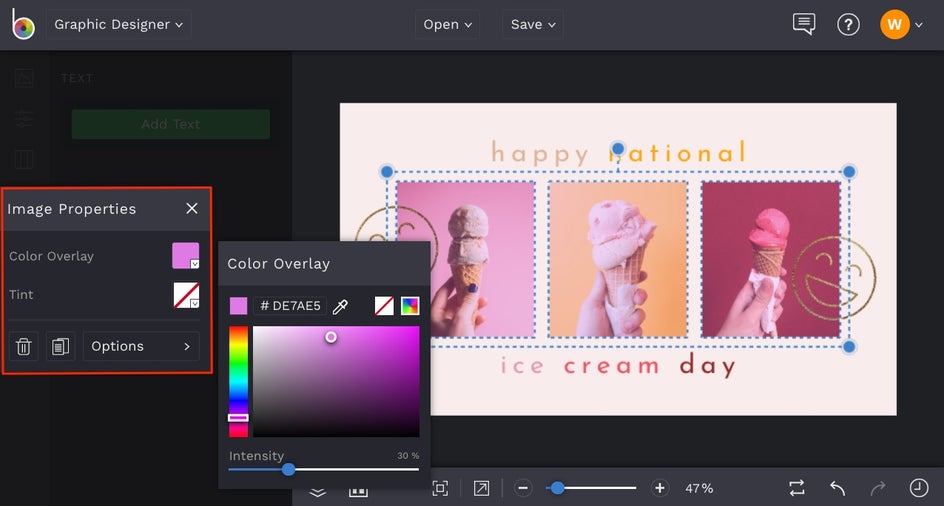The height and width of the screenshot is (506, 944).
Task: Open the feedback chat icon
Action: (804, 25)
